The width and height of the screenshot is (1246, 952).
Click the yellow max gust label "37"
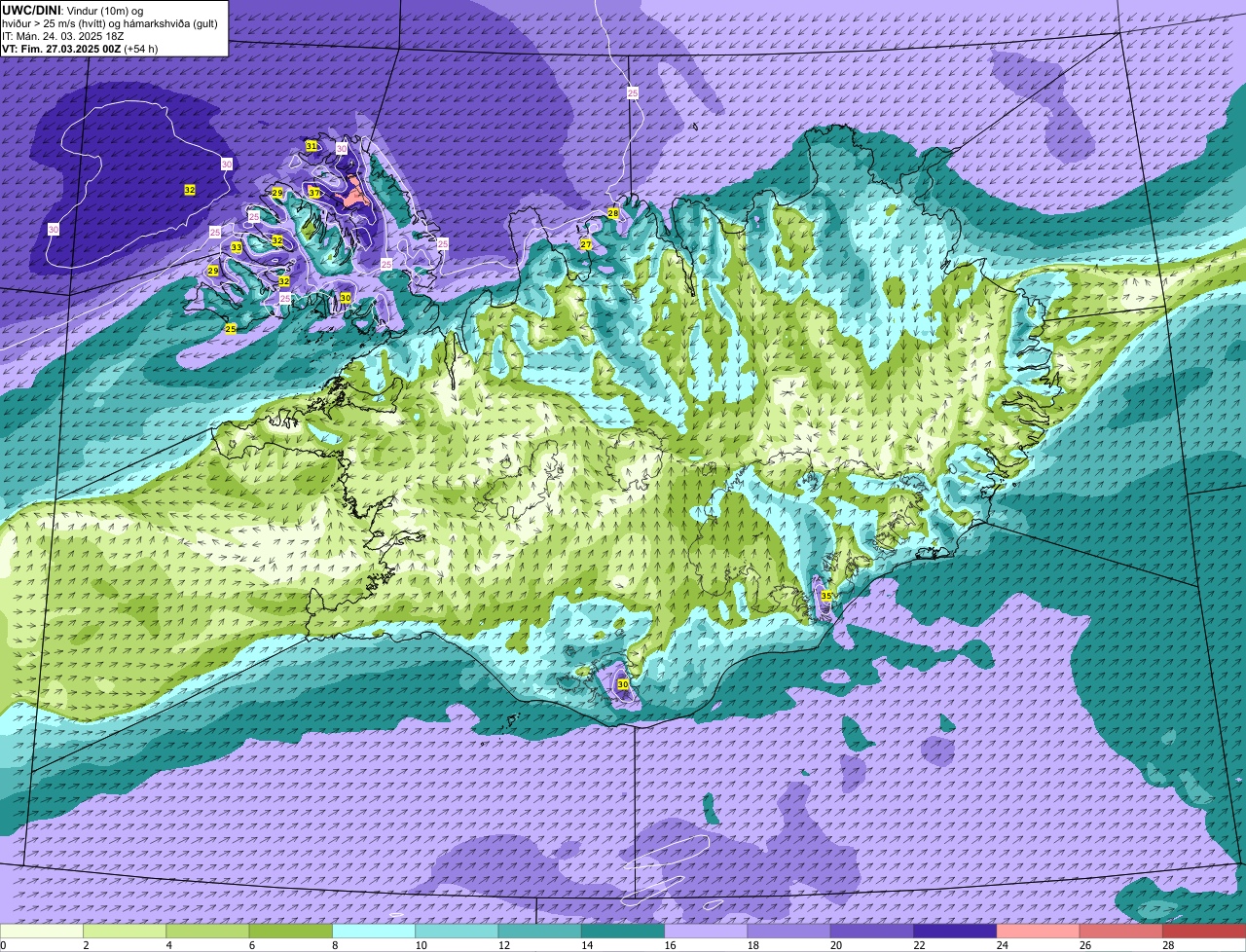coord(314,193)
